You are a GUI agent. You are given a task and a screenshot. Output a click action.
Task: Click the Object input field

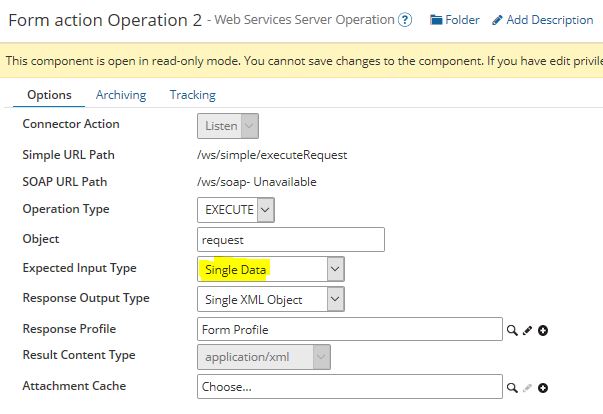pos(291,240)
